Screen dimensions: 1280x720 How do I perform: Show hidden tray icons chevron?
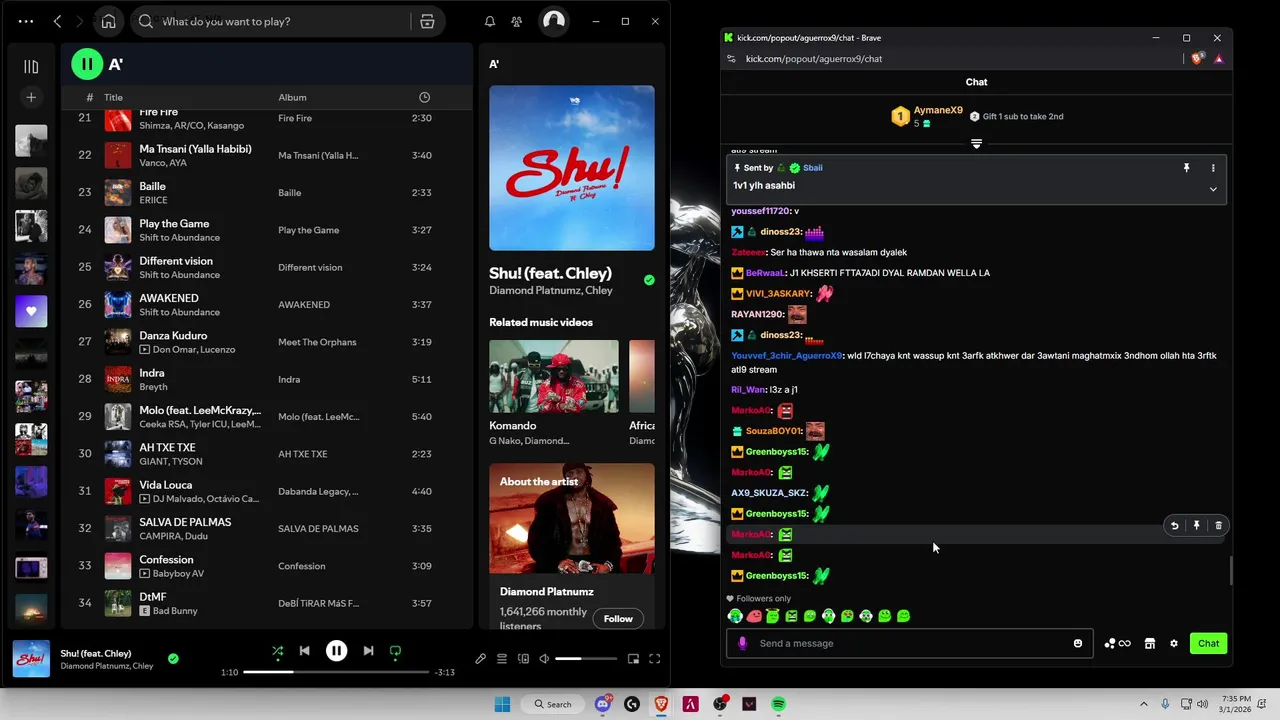(1143, 704)
